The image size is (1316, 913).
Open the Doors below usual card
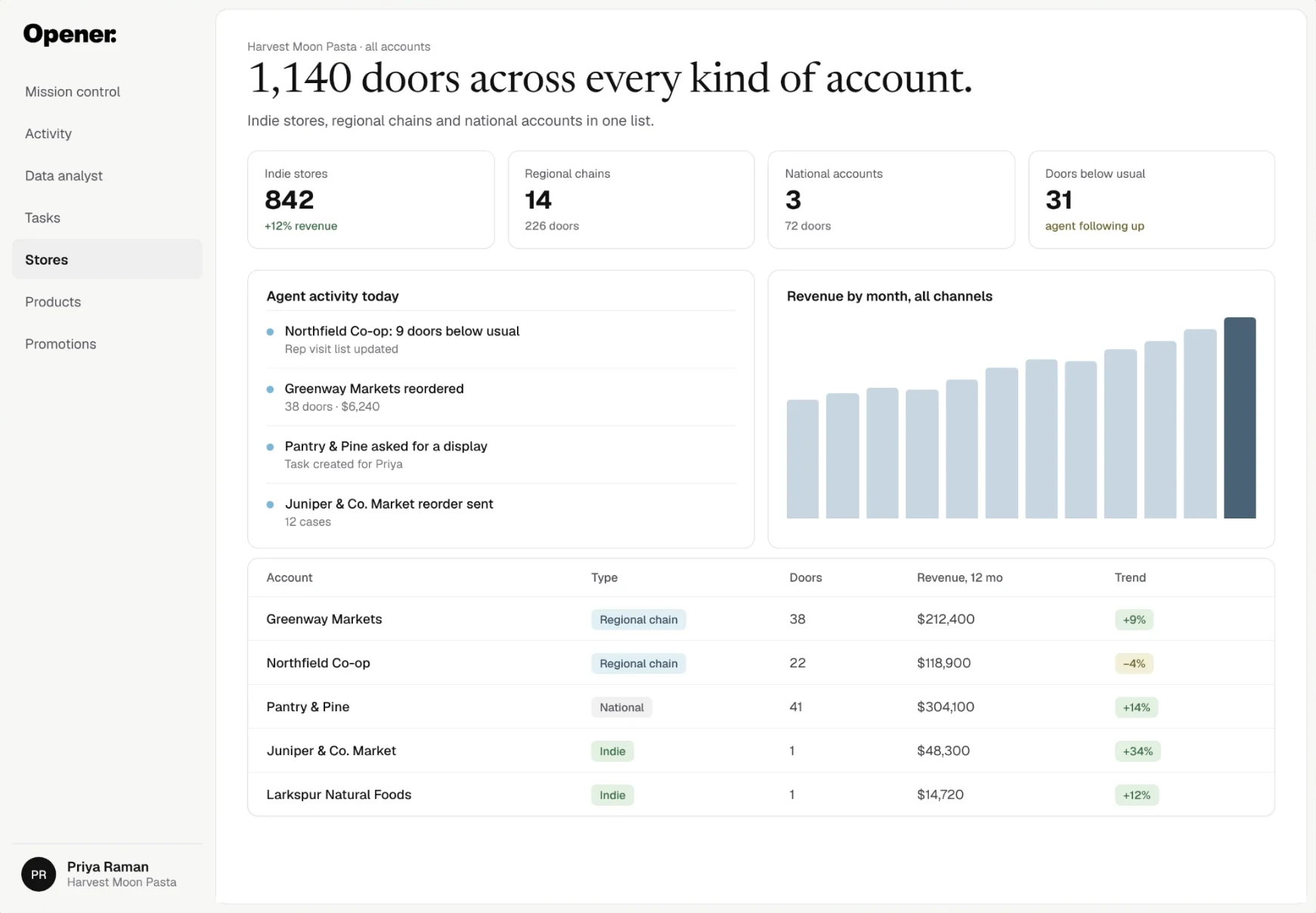point(1151,200)
